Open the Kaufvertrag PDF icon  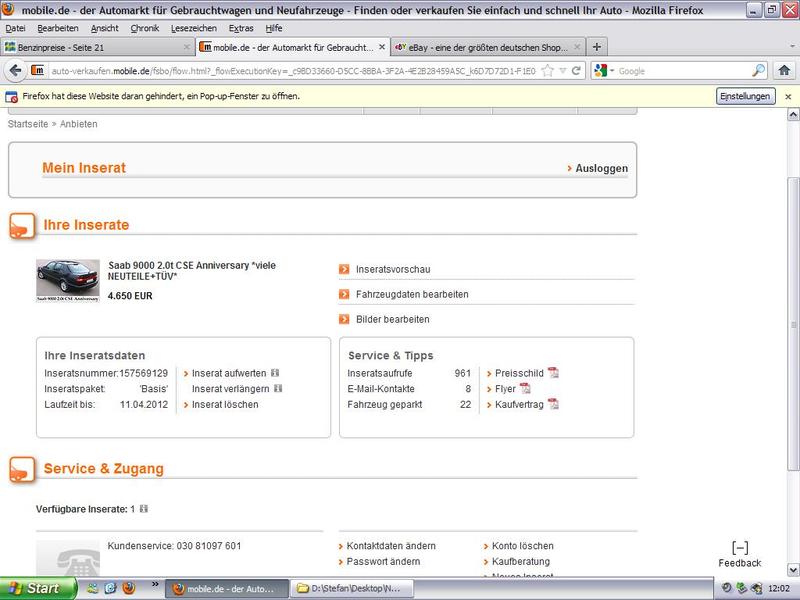click(x=554, y=404)
